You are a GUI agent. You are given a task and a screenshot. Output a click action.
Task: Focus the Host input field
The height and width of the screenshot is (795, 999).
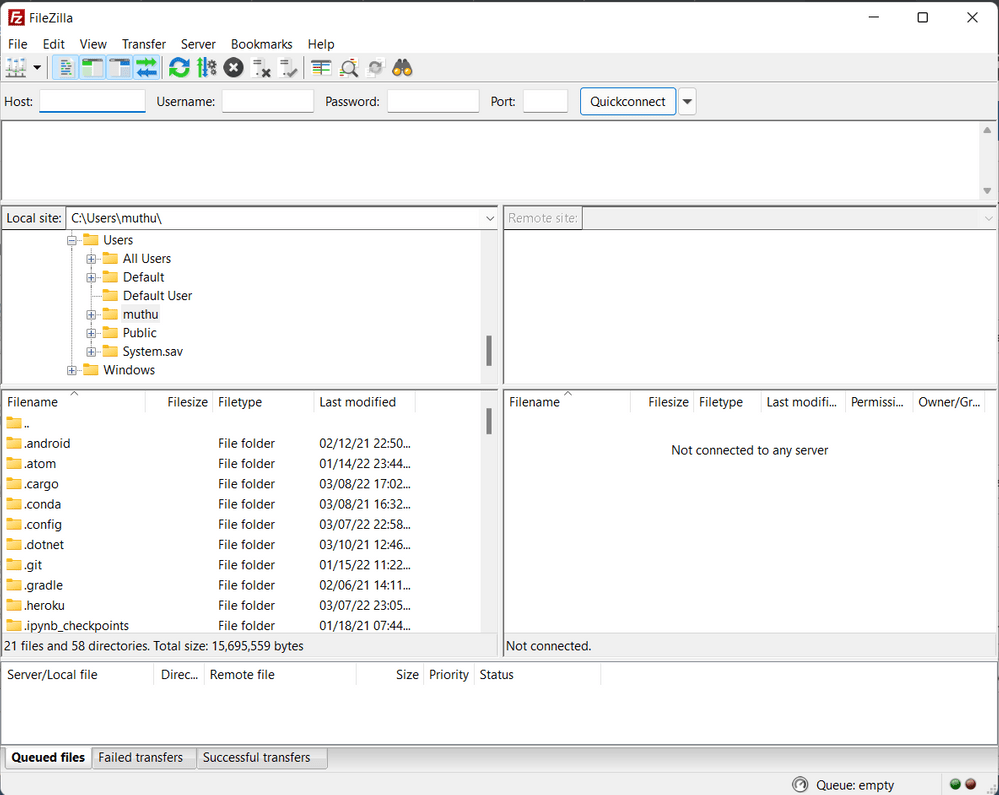[x=92, y=101]
